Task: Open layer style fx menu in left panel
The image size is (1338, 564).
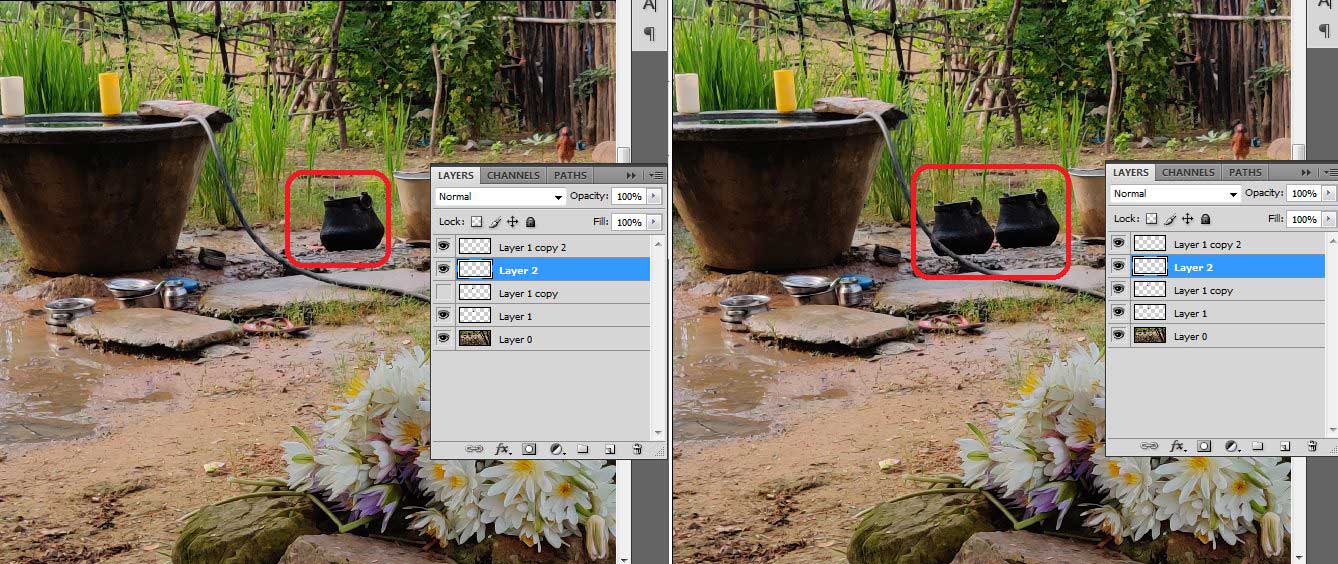Action: tap(503, 450)
